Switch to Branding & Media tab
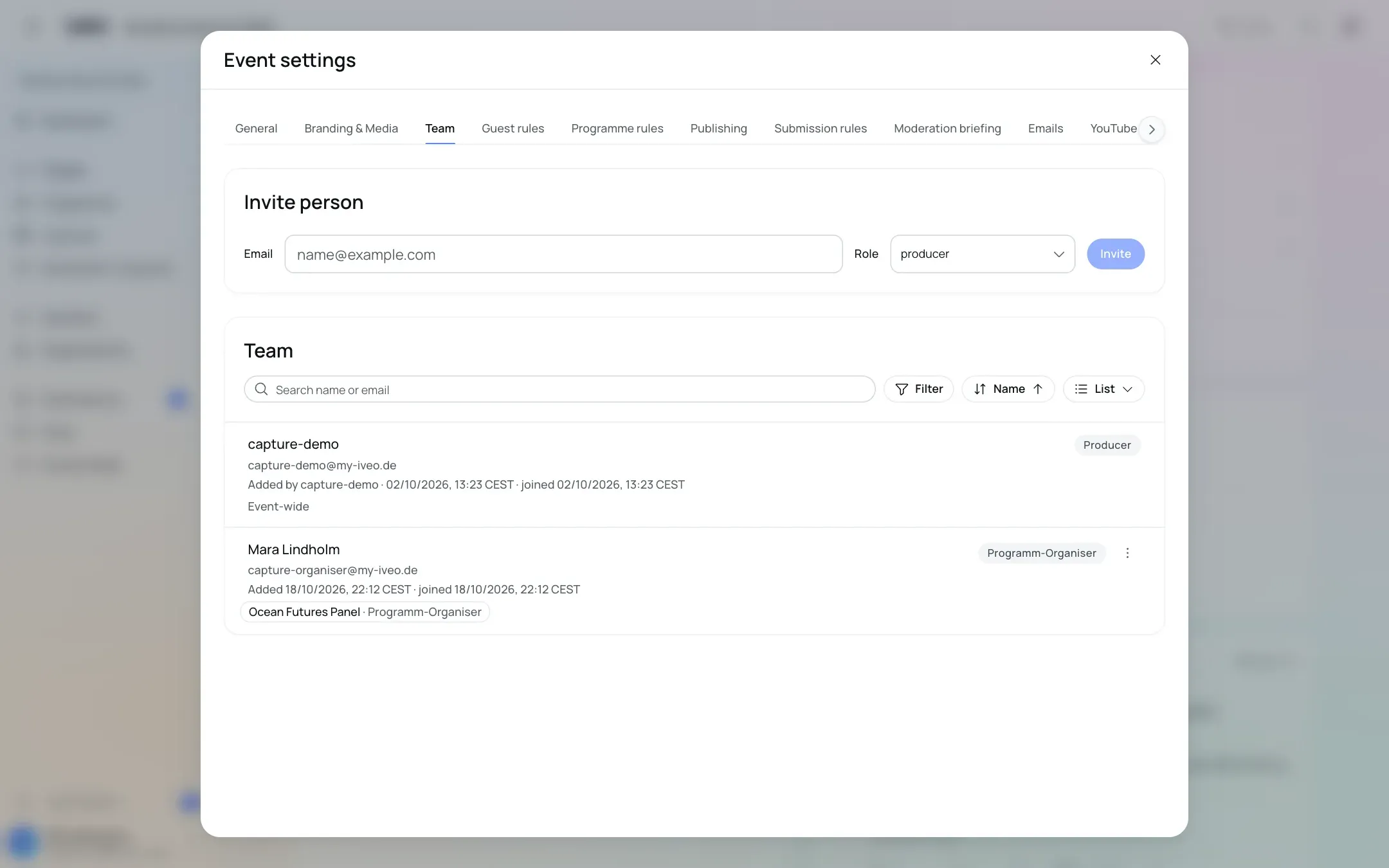The height and width of the screenshot is (868, 1389). click(351, 129)
